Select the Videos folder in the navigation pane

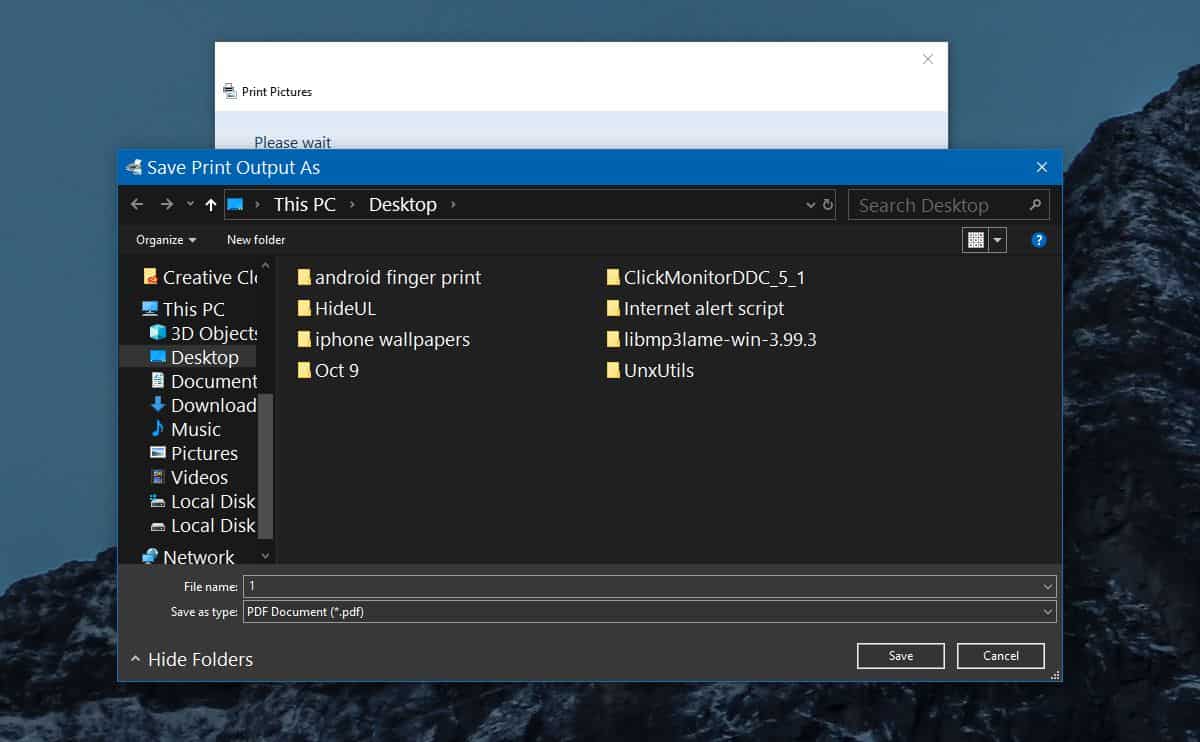(x=199, y=477)
